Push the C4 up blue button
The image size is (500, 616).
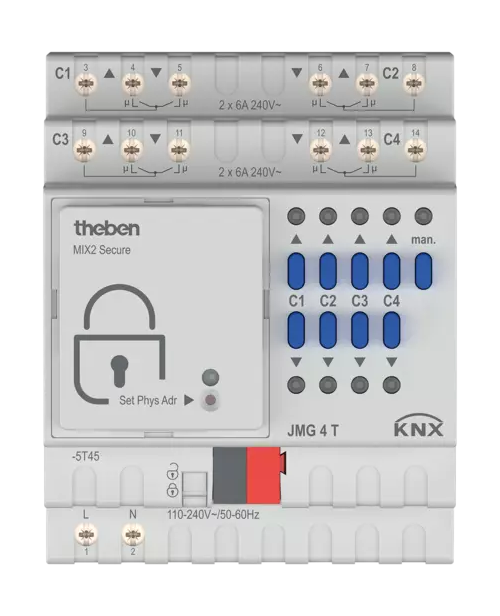[x=392, y=271]
